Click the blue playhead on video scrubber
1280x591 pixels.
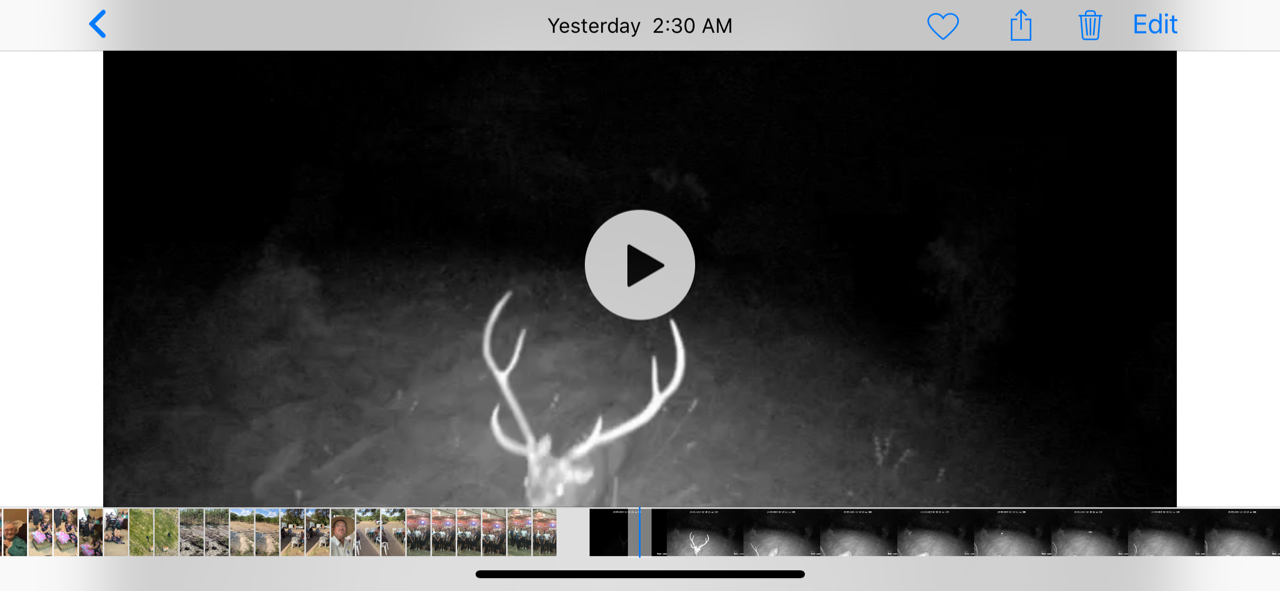[640, 532]
